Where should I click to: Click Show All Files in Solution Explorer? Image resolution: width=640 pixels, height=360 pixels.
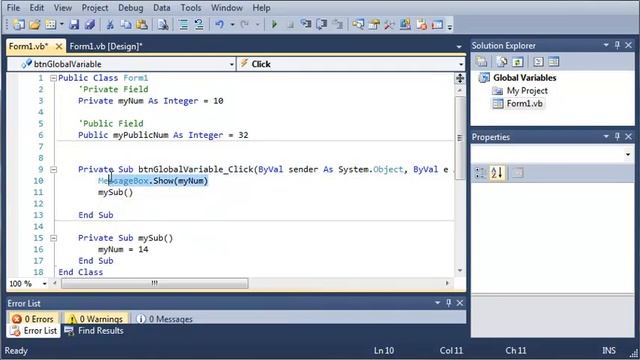point(502,62)
